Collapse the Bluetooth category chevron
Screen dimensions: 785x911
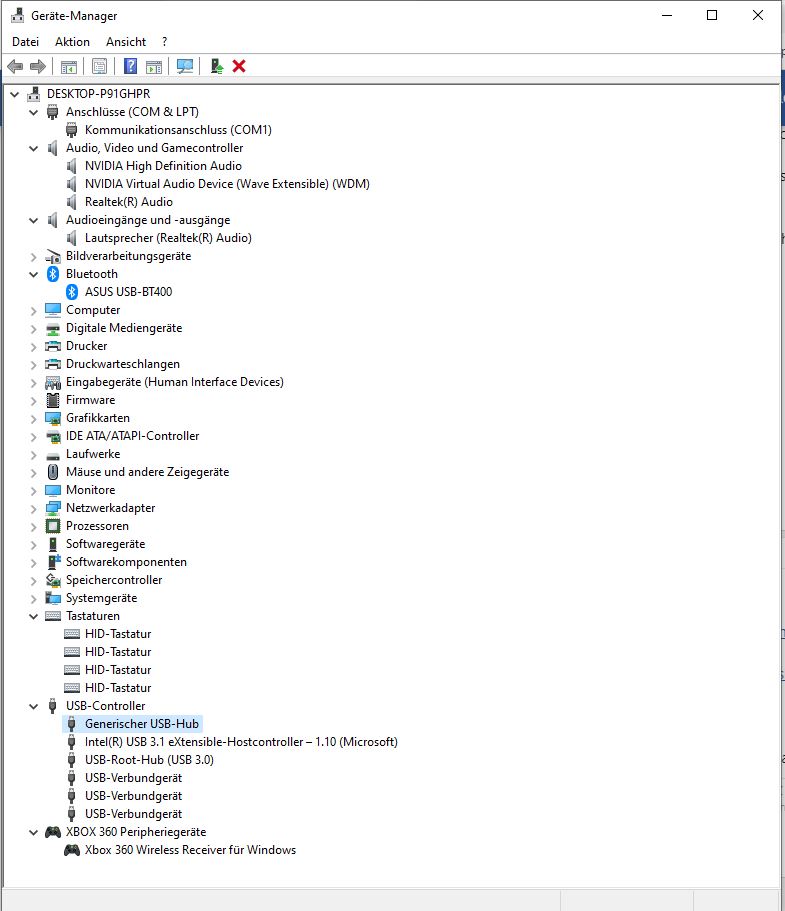pos(34,274)
